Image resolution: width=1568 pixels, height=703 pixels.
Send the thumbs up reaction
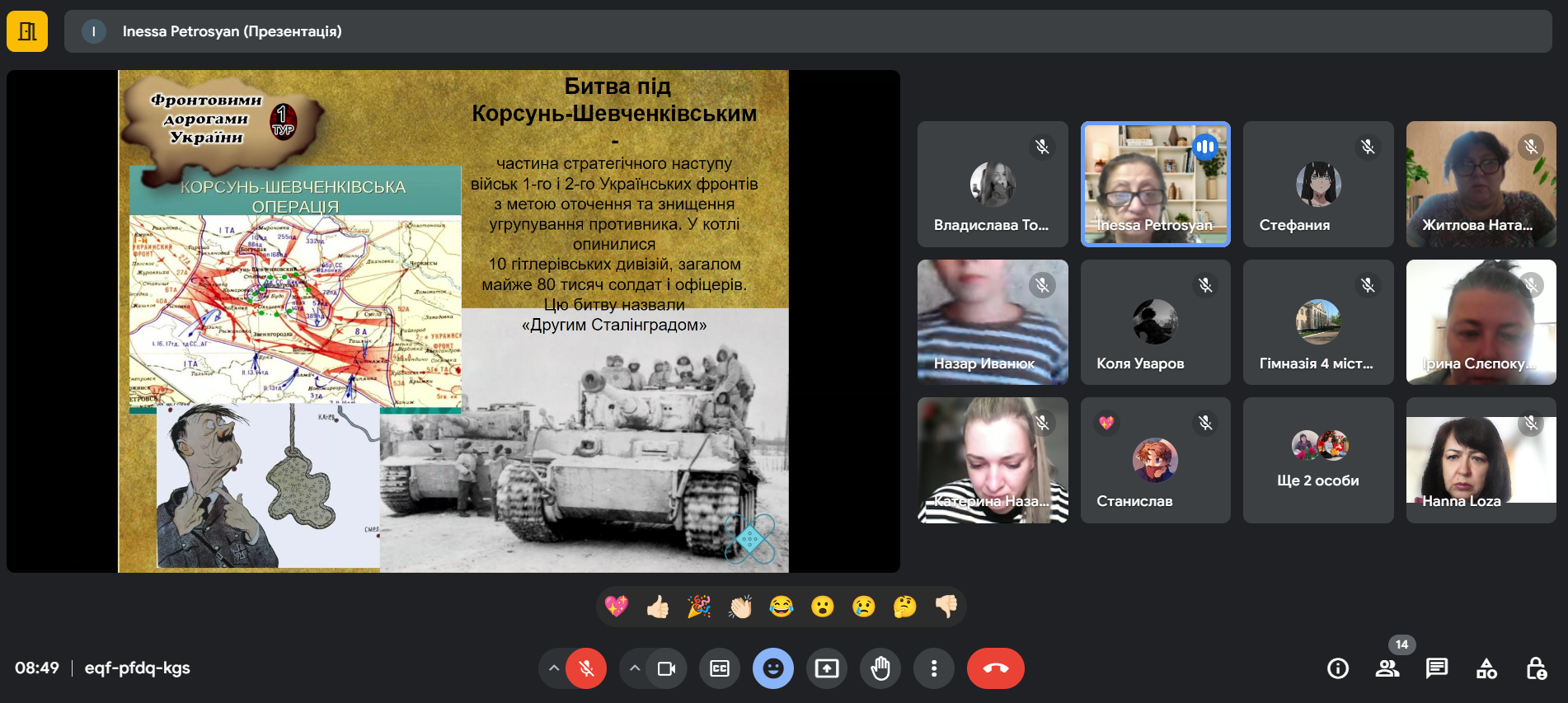point(658,607)
